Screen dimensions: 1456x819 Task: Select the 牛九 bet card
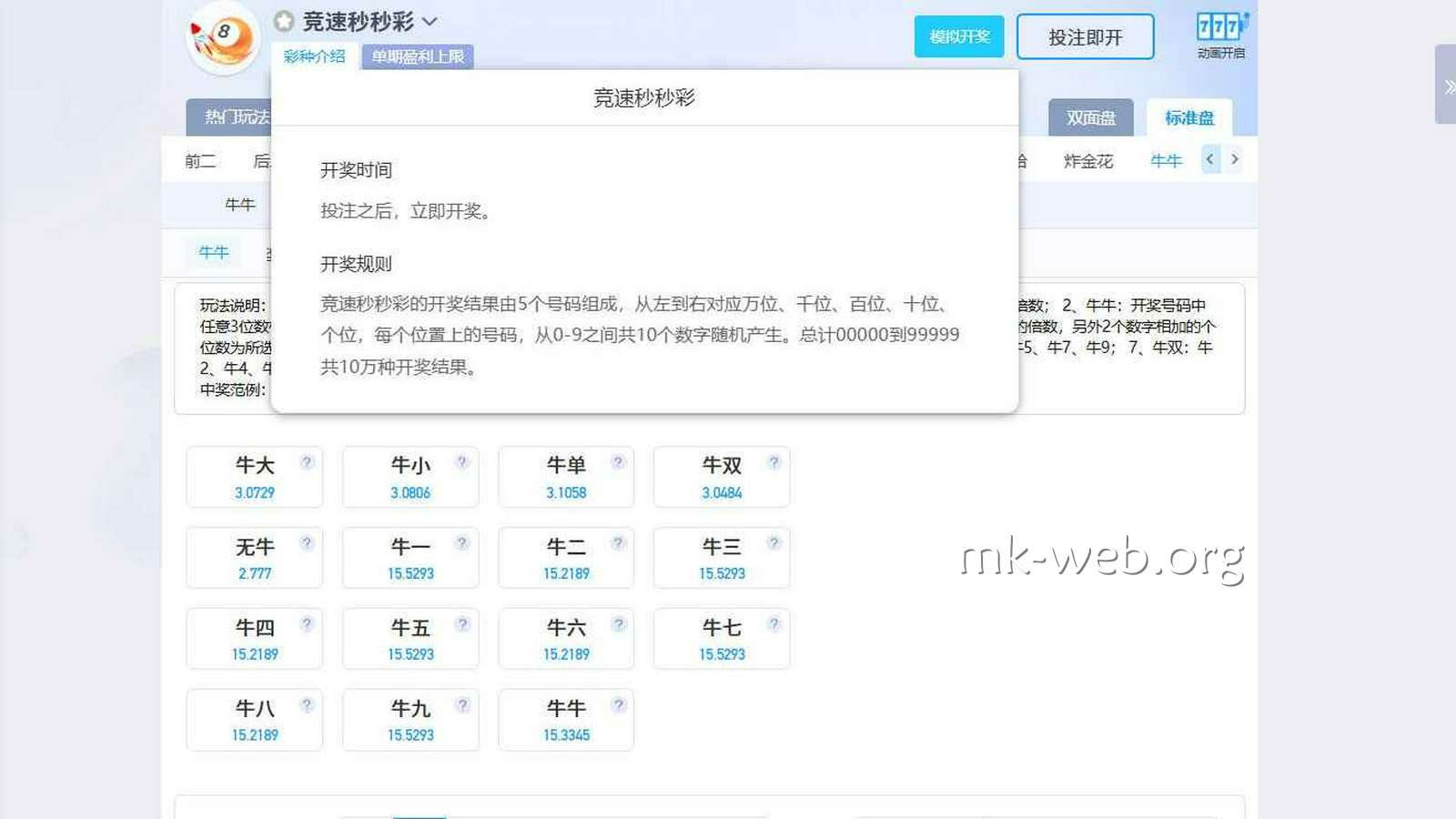(410, 720)
